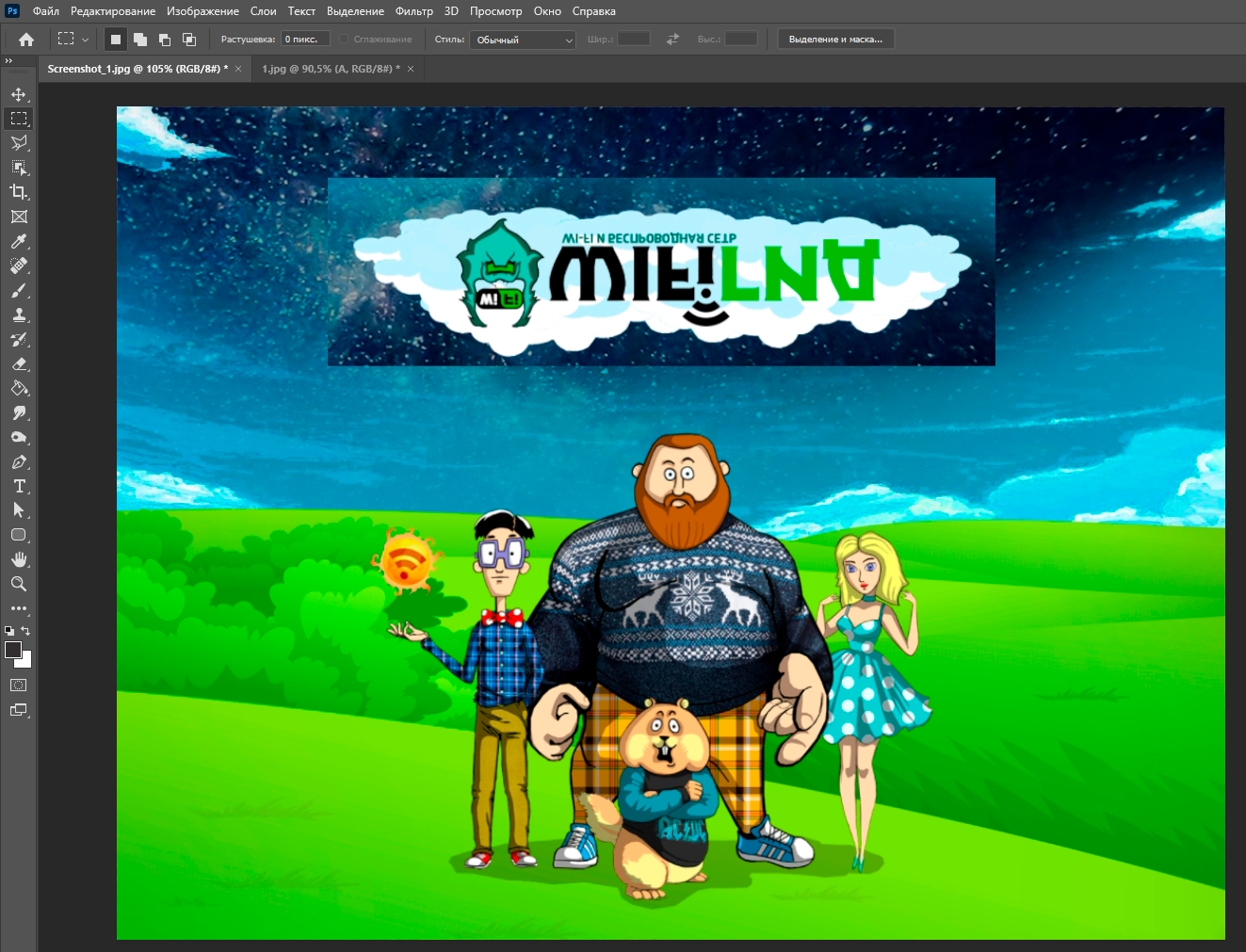Select the Path Selection tool
The width and height of the screenshot is (1246, 952).
click(19, 510)
